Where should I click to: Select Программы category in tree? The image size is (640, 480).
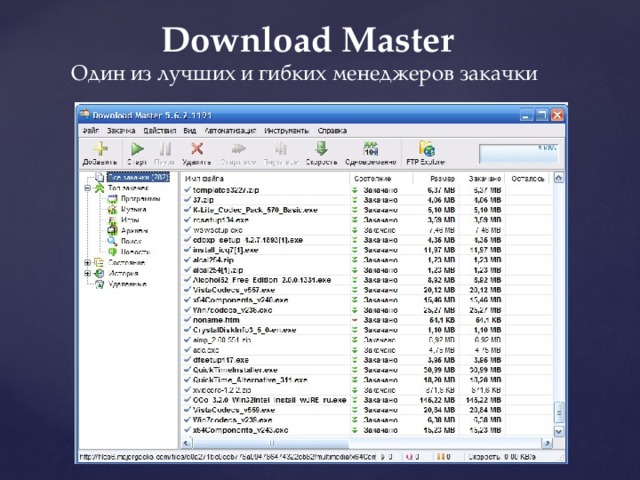pos(140,199)
